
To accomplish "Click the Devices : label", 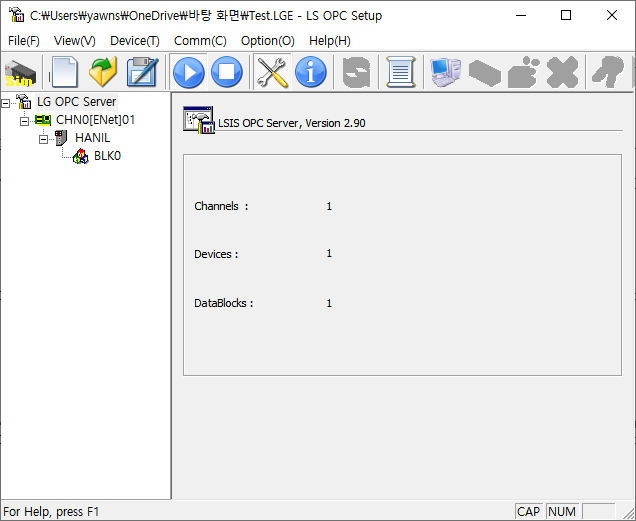I will (x=216, y=254).
